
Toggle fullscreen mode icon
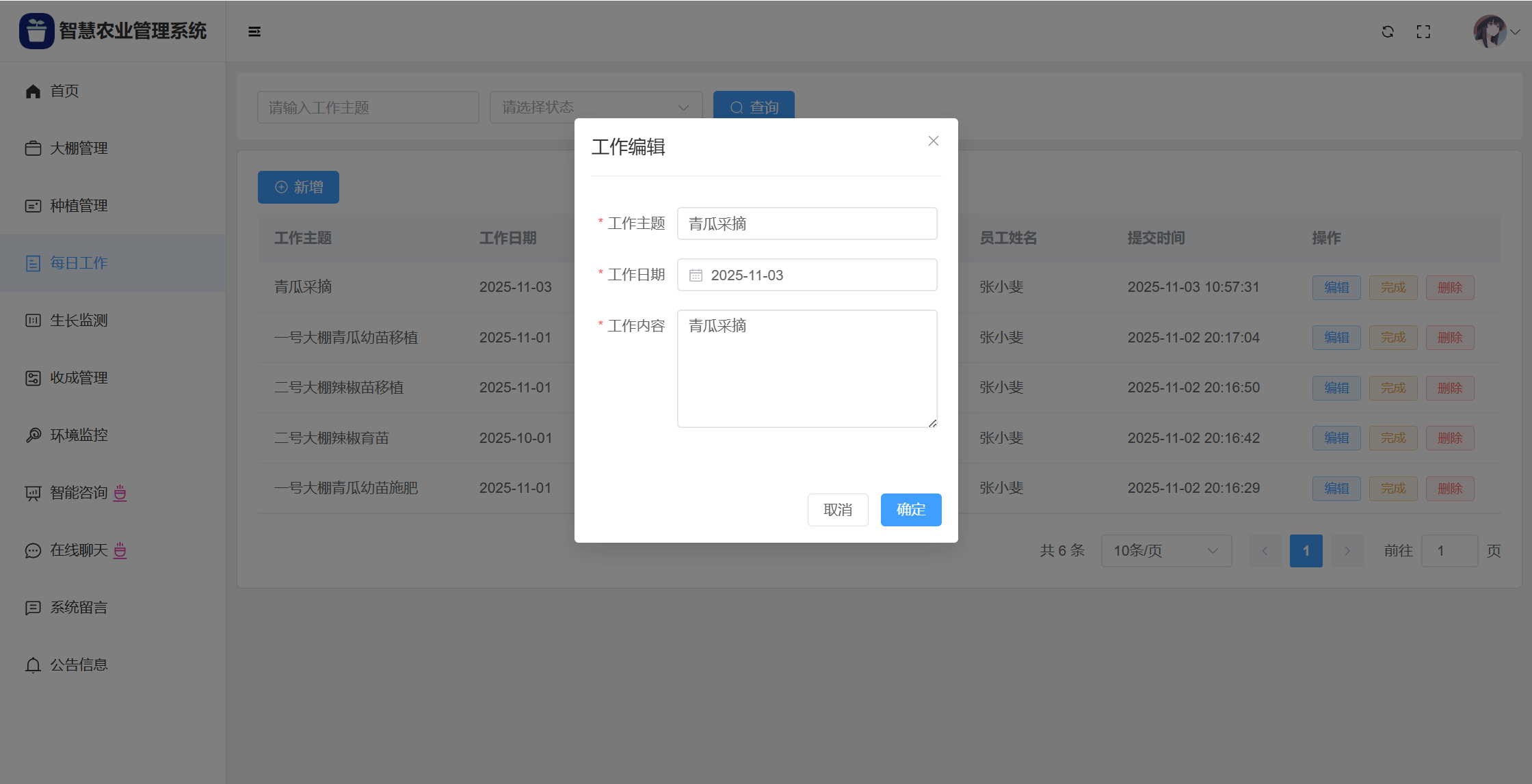(1423, 31)
